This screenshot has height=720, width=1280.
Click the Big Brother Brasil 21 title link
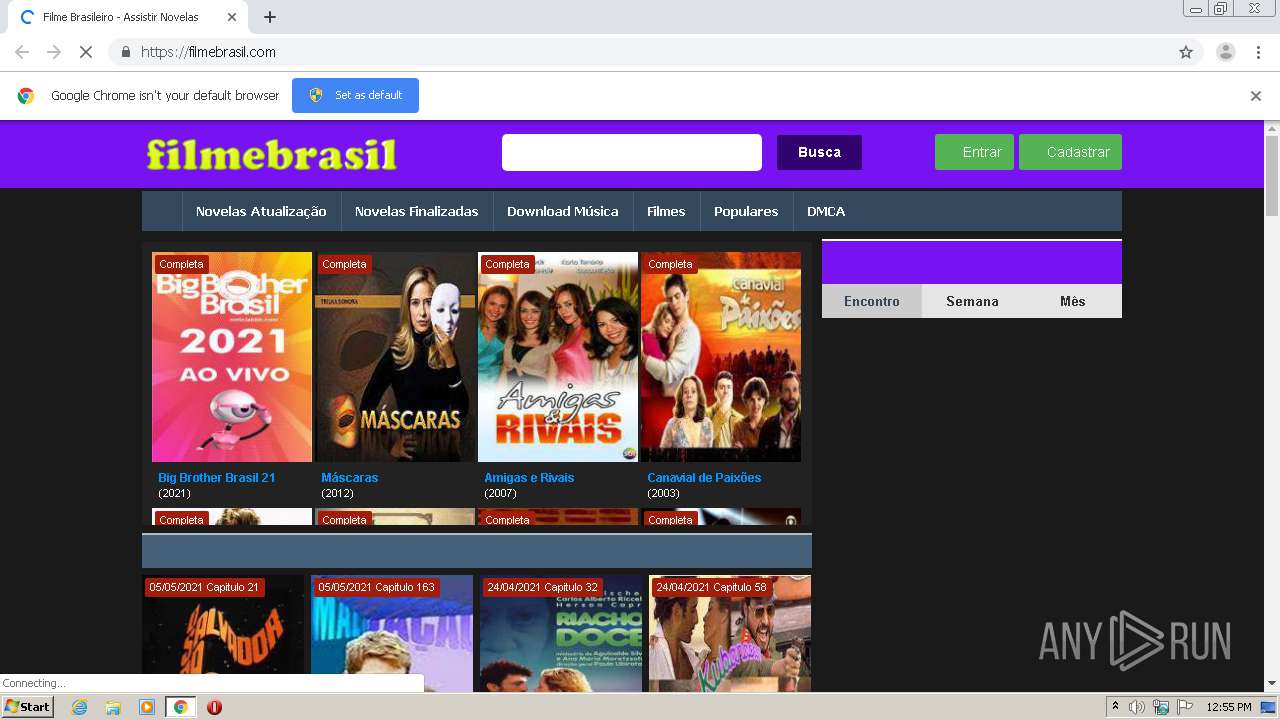click(216, 478)
